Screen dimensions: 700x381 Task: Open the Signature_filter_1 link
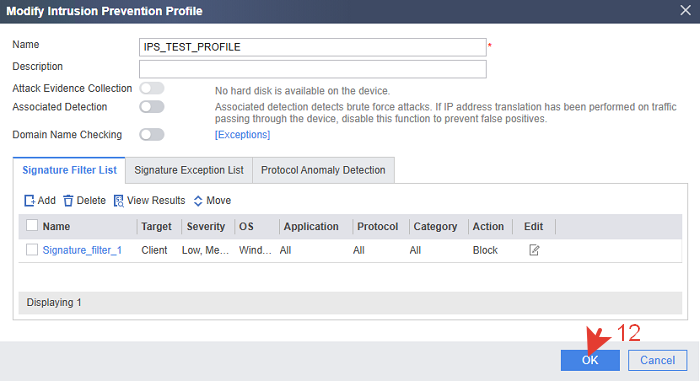(82, 250)
